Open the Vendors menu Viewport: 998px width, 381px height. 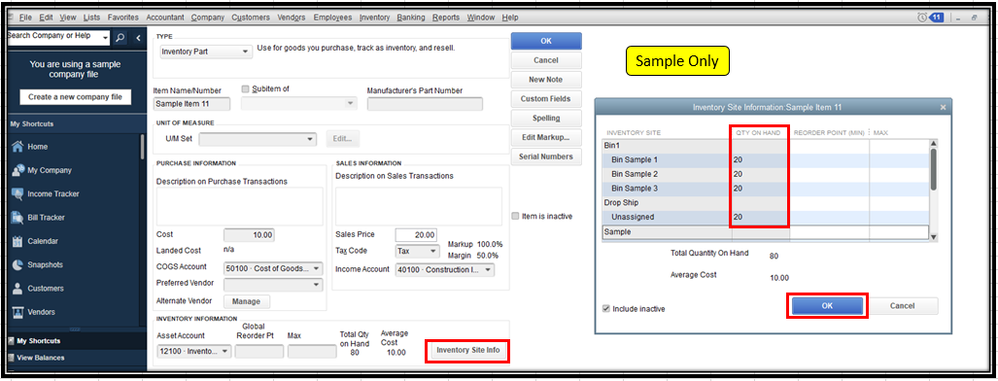[x=292, y=17]
